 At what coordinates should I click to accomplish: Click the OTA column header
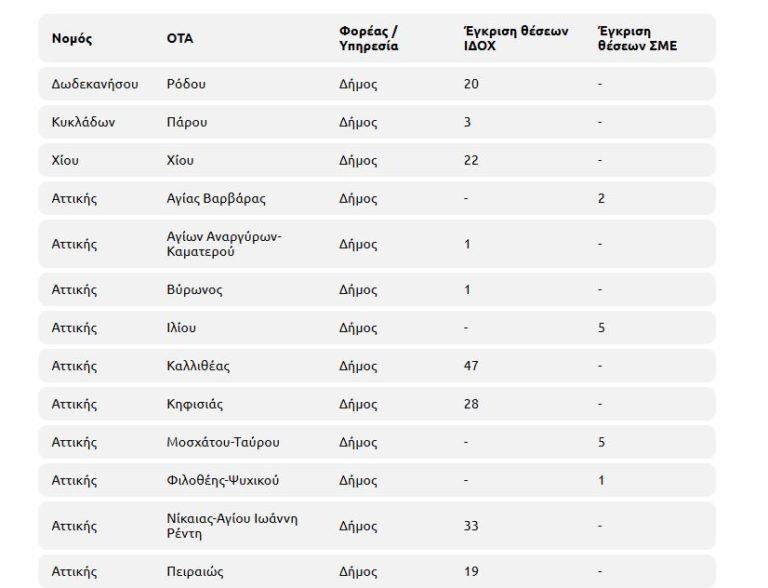pos(180,39)
